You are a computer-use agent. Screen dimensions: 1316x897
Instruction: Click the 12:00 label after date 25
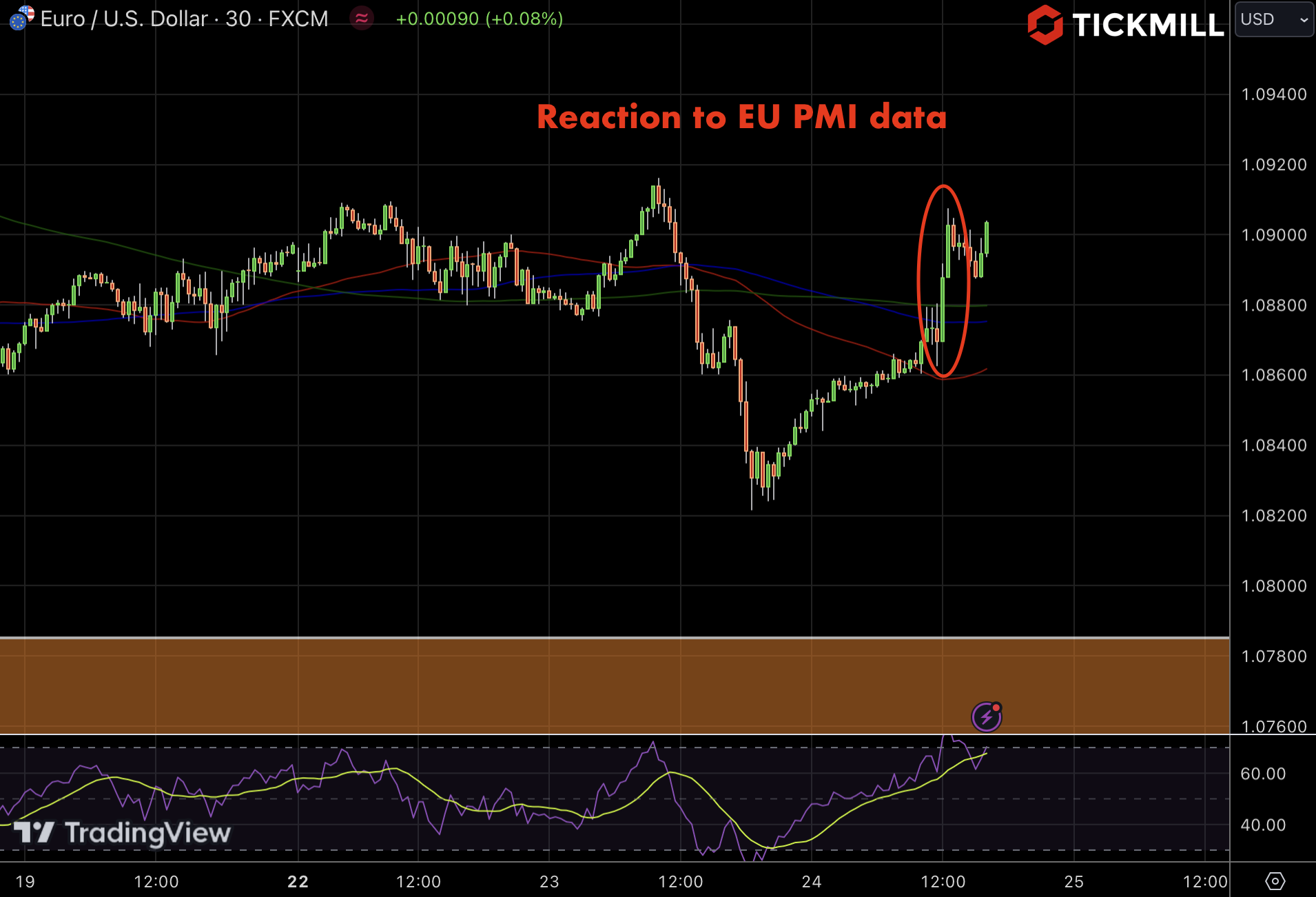point(1205,882)
